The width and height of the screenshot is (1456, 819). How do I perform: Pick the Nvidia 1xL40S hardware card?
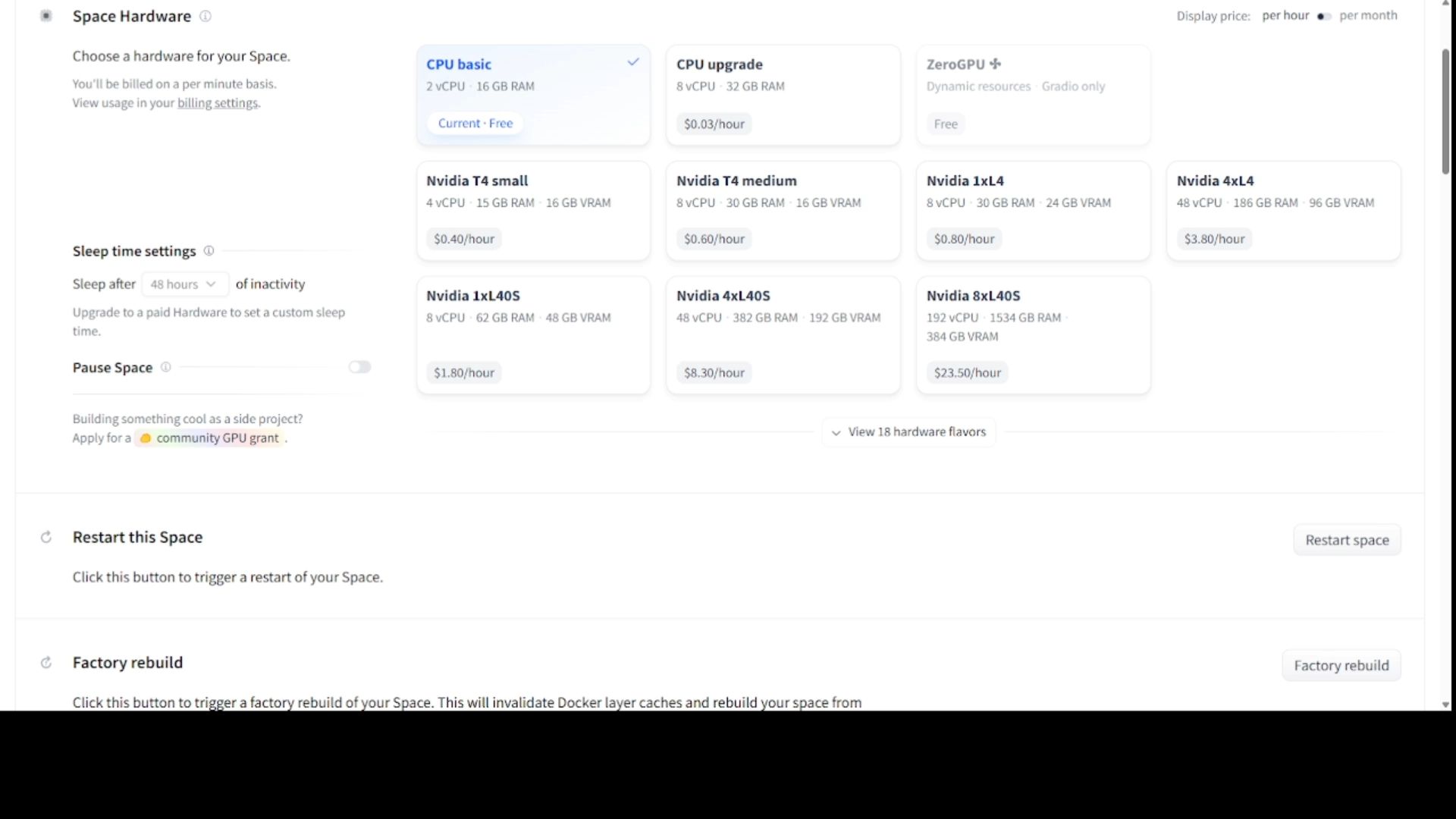533,335
